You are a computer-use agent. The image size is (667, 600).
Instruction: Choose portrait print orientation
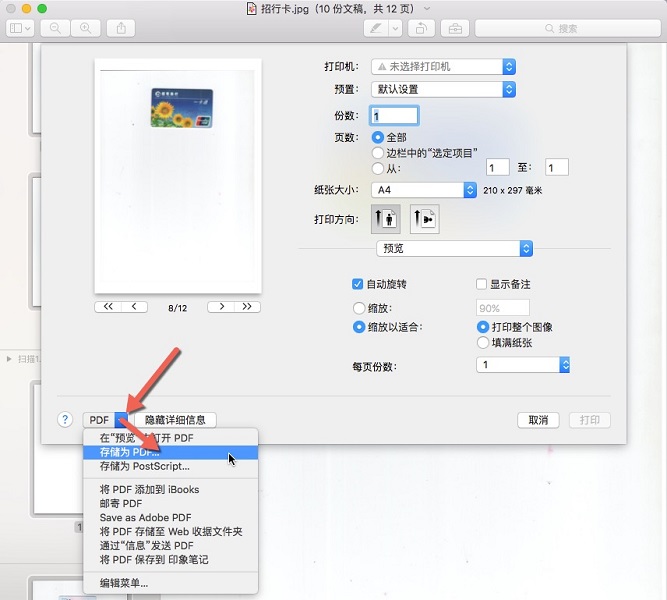[385, 219]
